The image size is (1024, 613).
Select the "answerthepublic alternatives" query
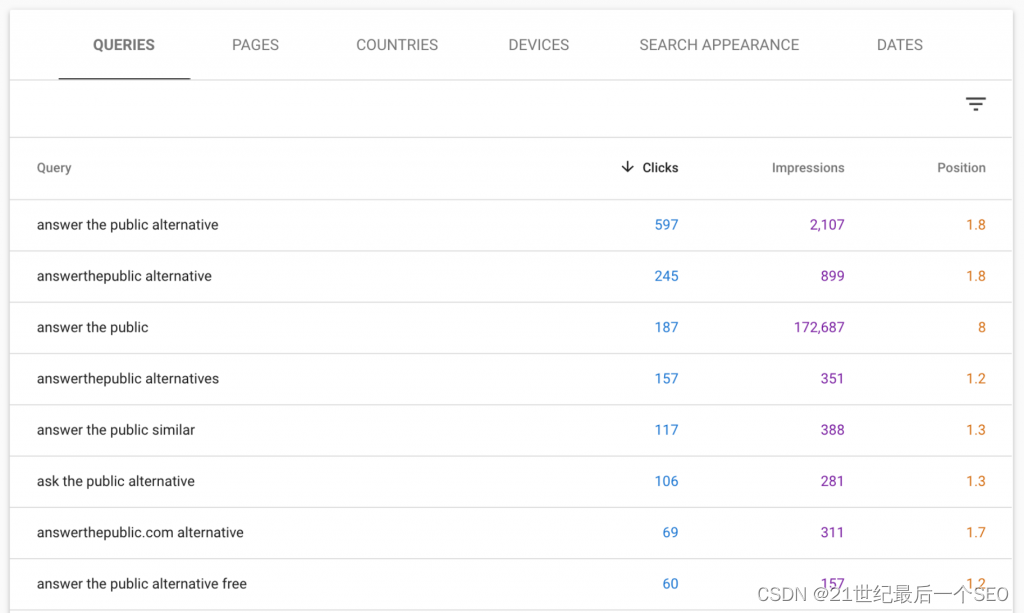[128, 379]
